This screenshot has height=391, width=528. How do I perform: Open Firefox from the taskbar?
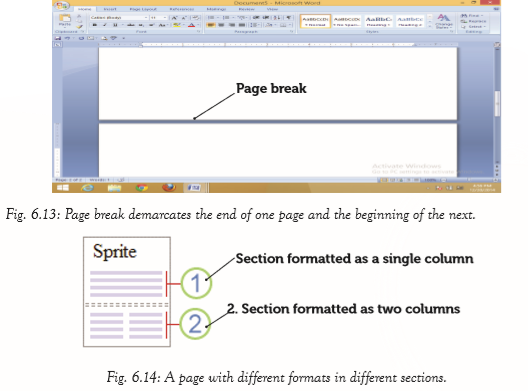[169, 188]
